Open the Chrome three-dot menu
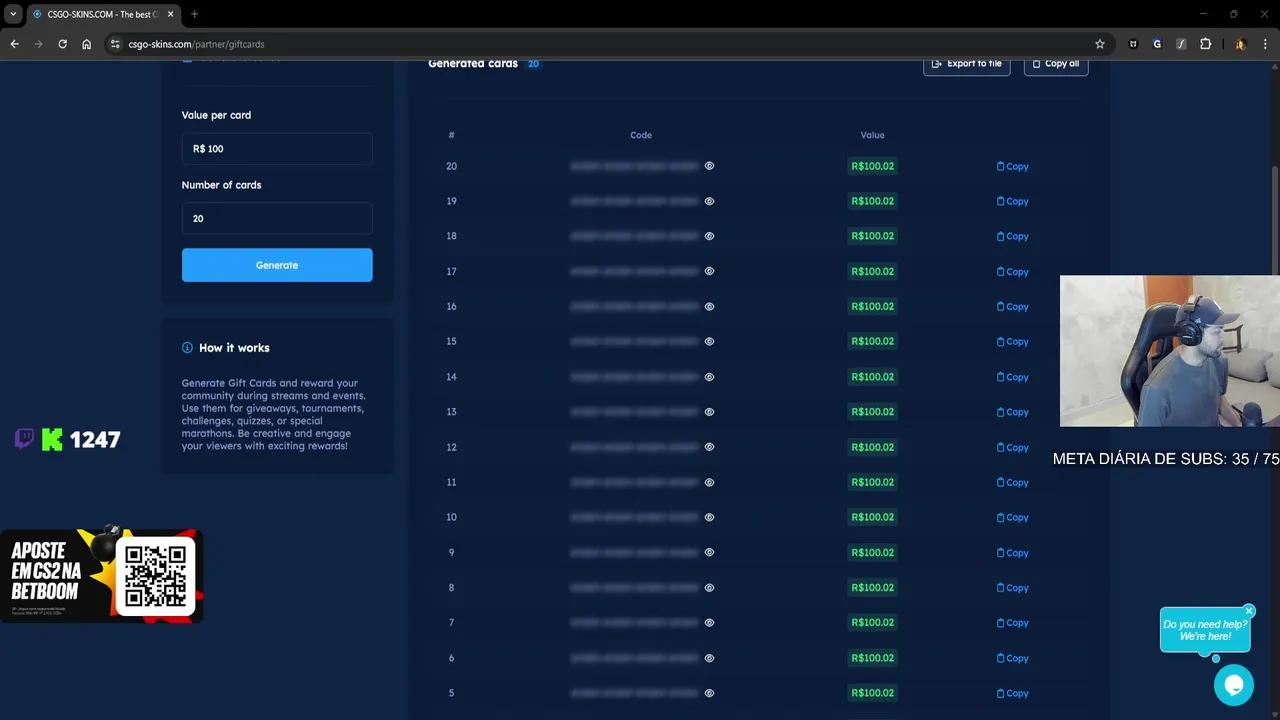 [x=1265, y=44]
